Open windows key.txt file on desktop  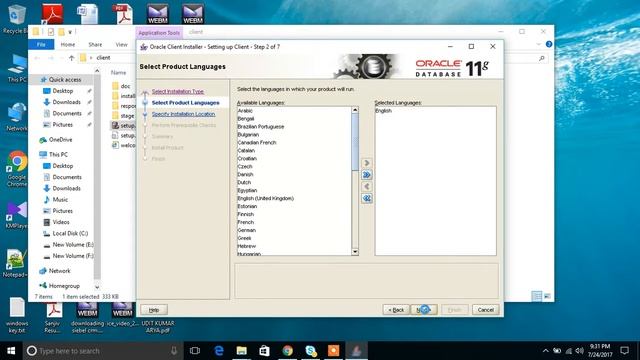pyautogui.click(x=17, y=315)
